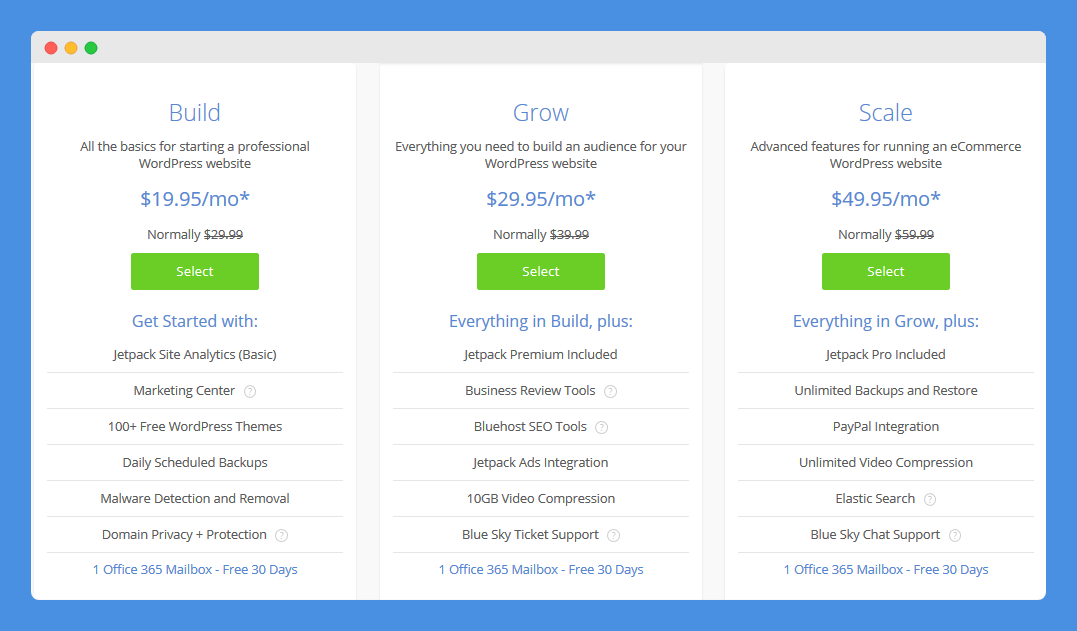The height and width of the screenshot is (631, 1077).
Task: Click the $29.95/mo* price
Action: (x=541, y=199)
